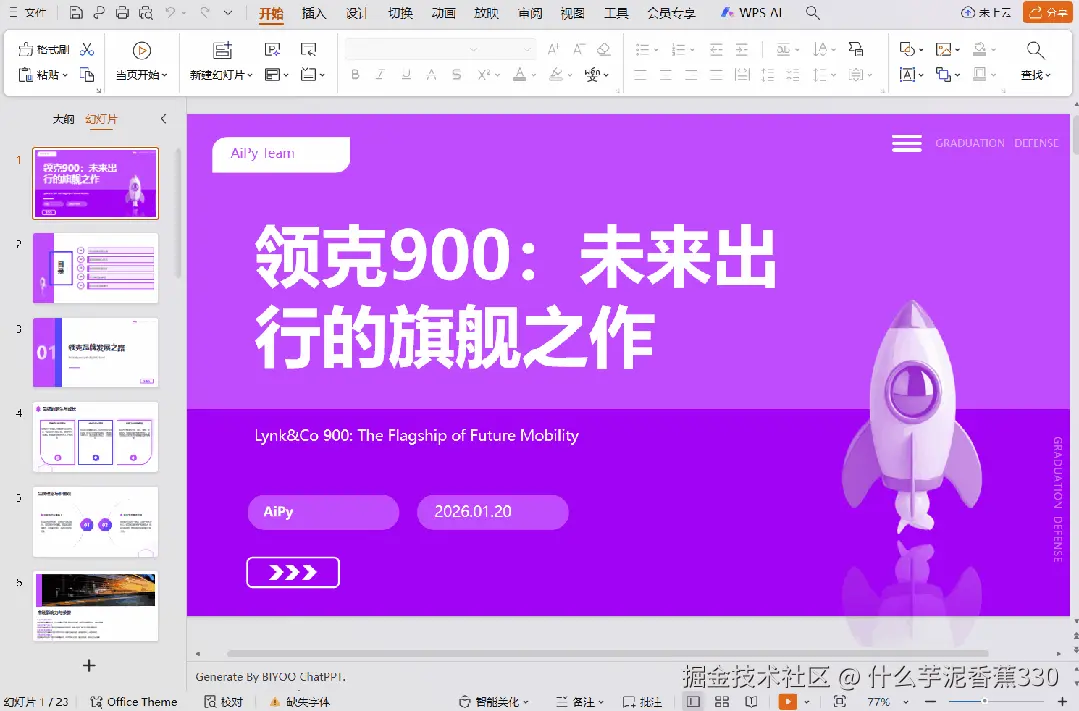The width and height of the screenshot is (1079, 711).
Task: Undo the last action
Action: click(x=170, y=12)
